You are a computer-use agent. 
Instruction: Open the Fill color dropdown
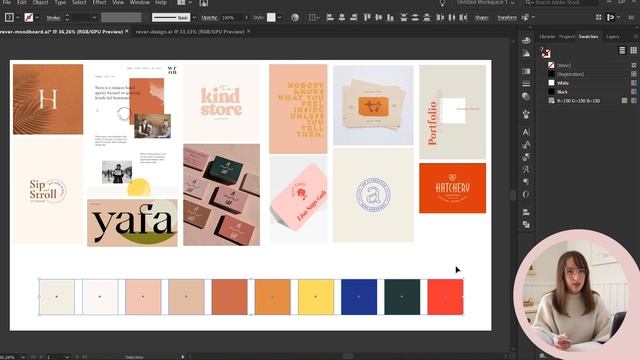(18, 18)
